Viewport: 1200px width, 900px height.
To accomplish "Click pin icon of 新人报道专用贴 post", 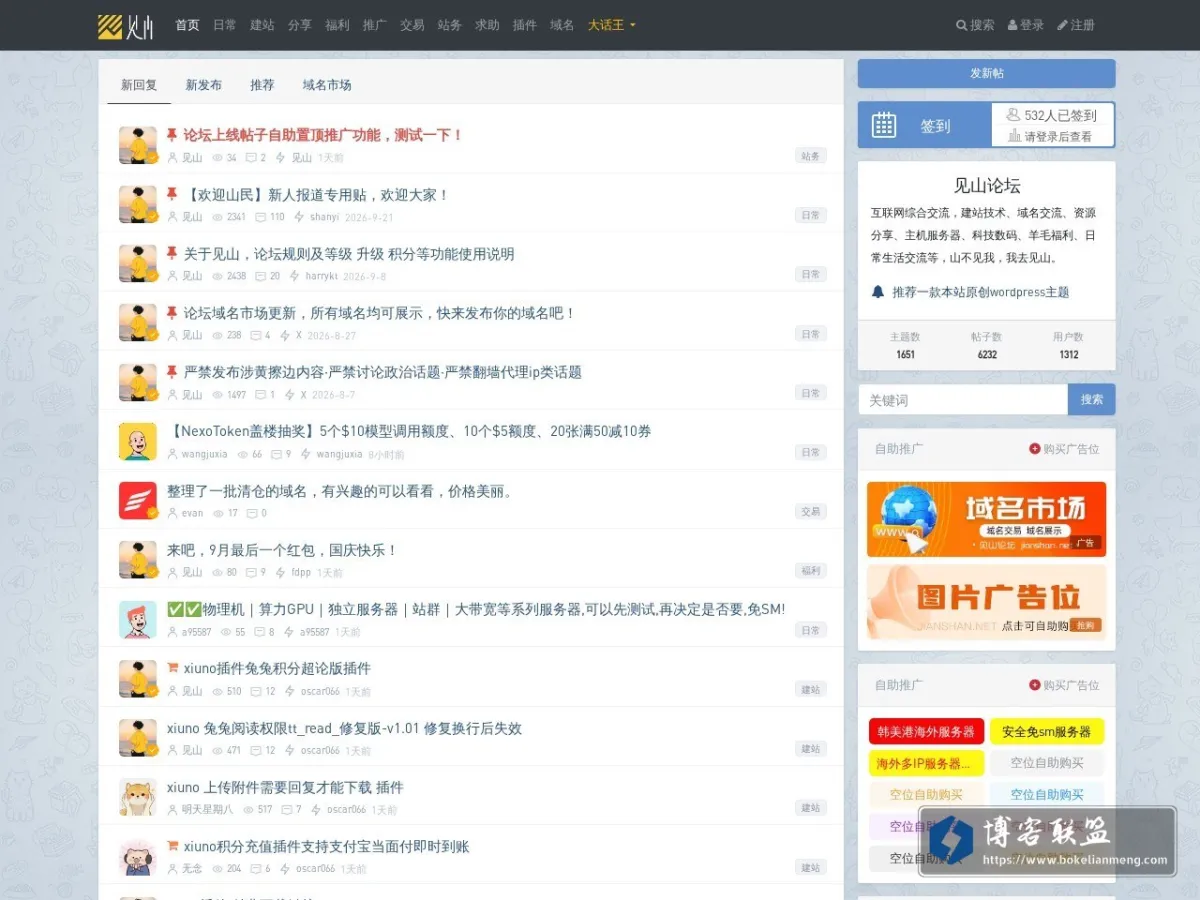I will pyautogui.click(x=172, y=195).
